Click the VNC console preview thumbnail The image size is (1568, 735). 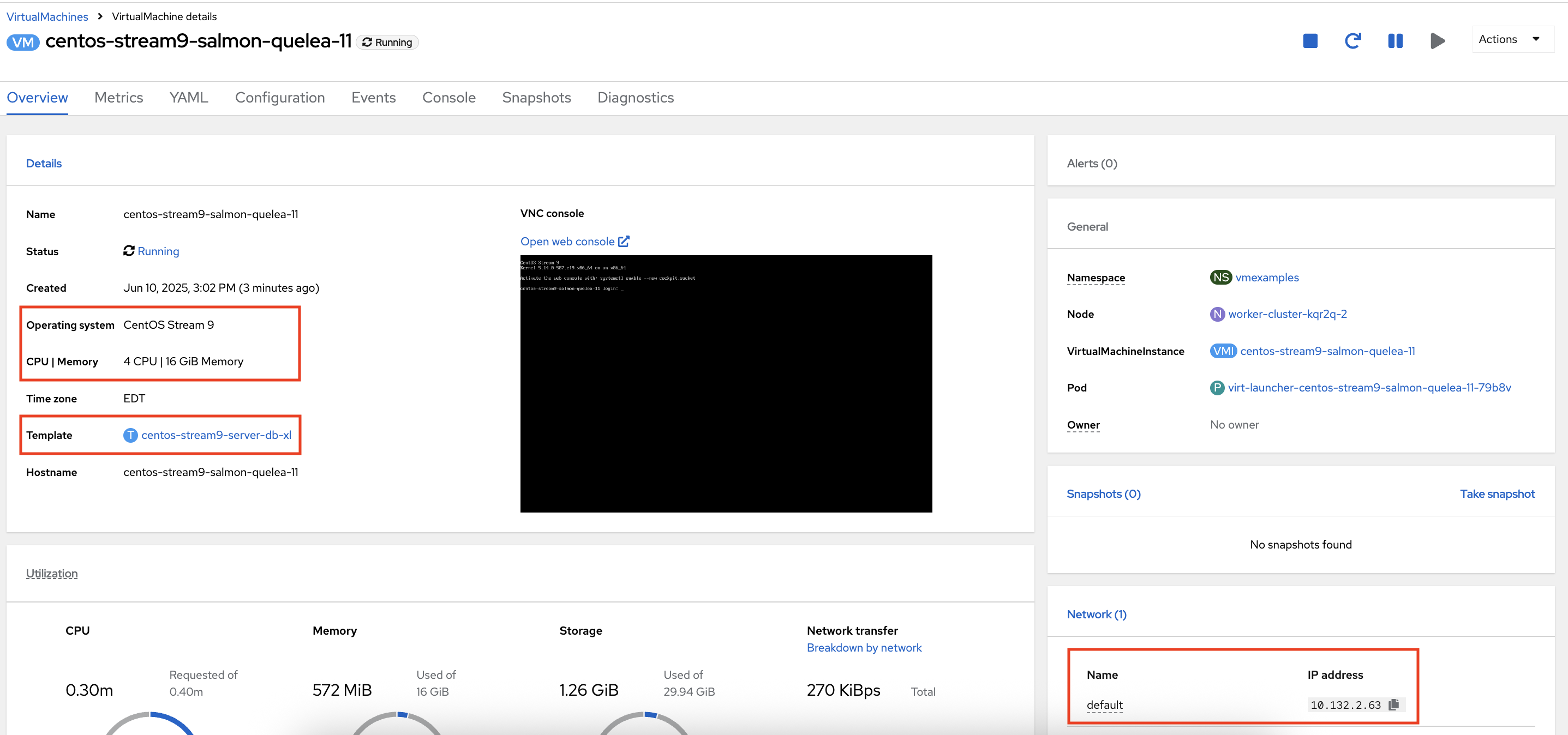pos(726,383)
